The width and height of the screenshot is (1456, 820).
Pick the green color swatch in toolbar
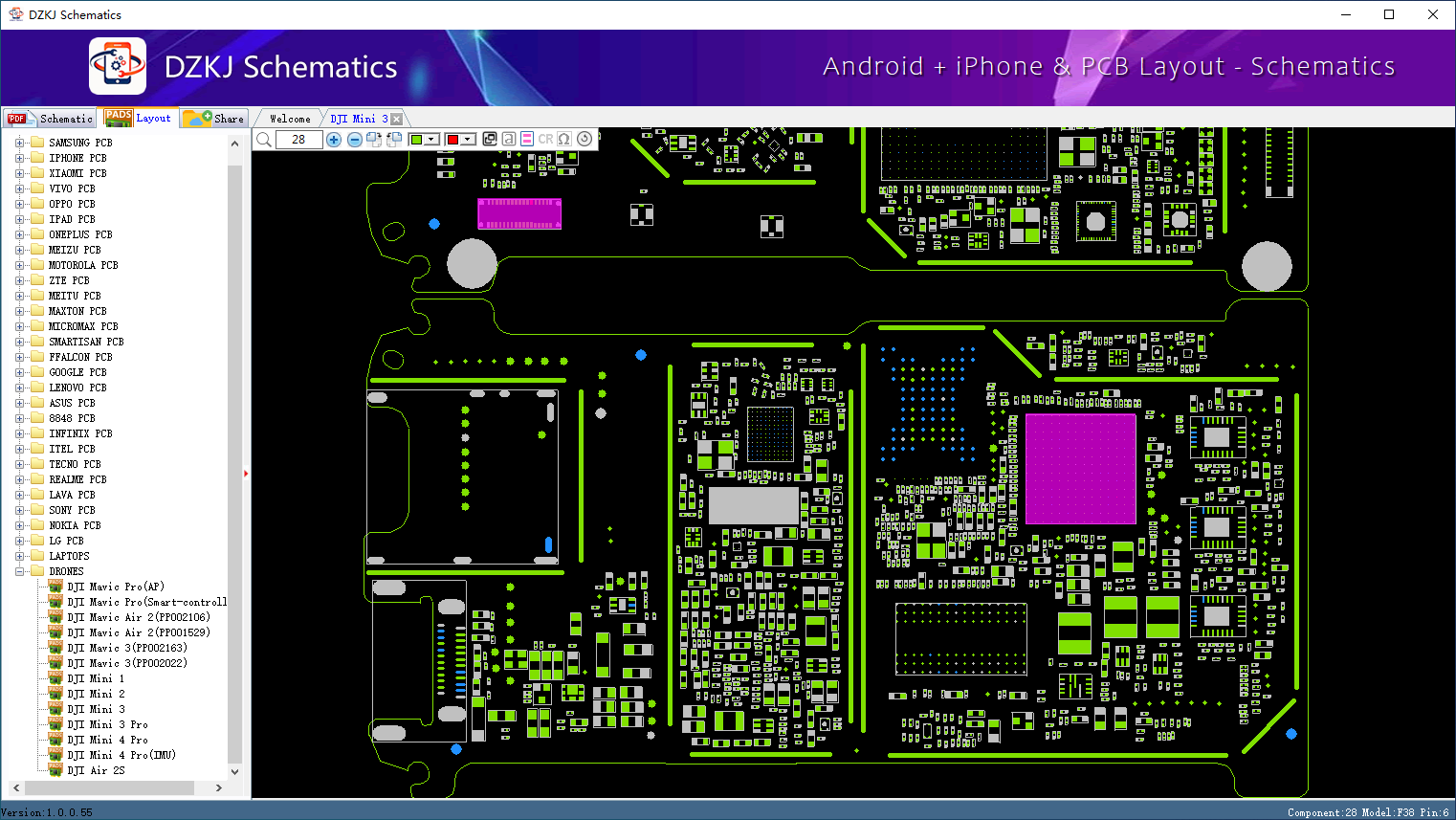tap(416, 140)
